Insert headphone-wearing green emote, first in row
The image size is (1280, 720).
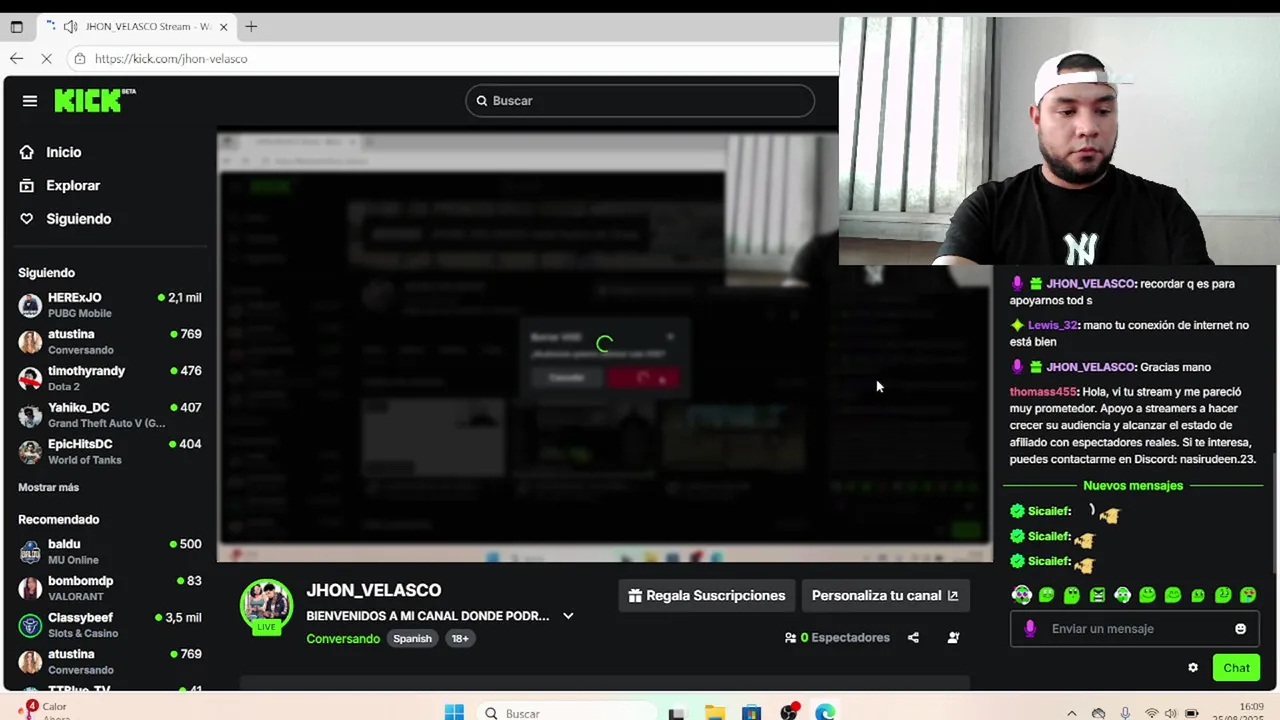[x=1021, y=595]
